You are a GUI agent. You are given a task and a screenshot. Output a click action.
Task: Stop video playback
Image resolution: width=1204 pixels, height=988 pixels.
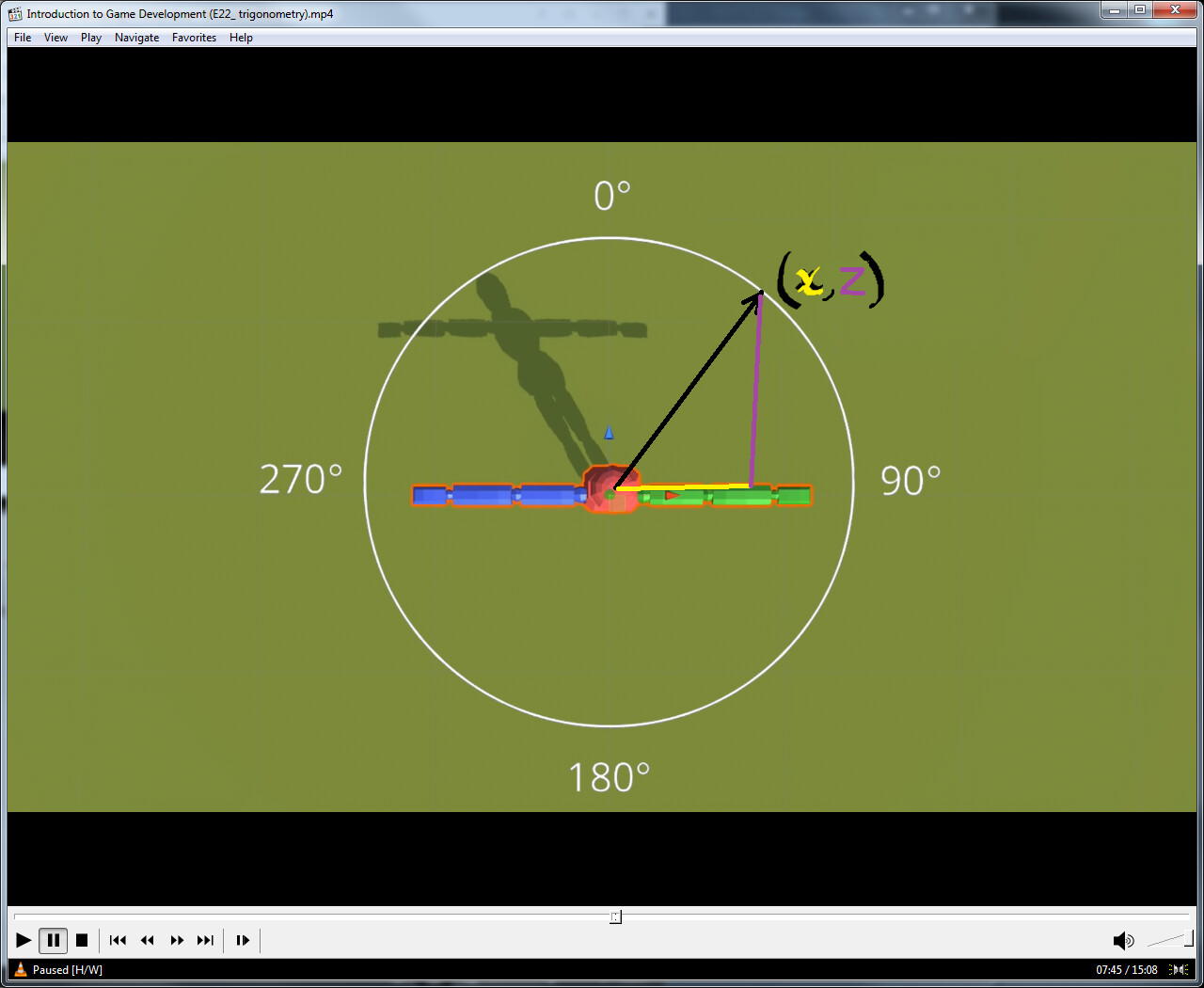(x=82, y=940)
